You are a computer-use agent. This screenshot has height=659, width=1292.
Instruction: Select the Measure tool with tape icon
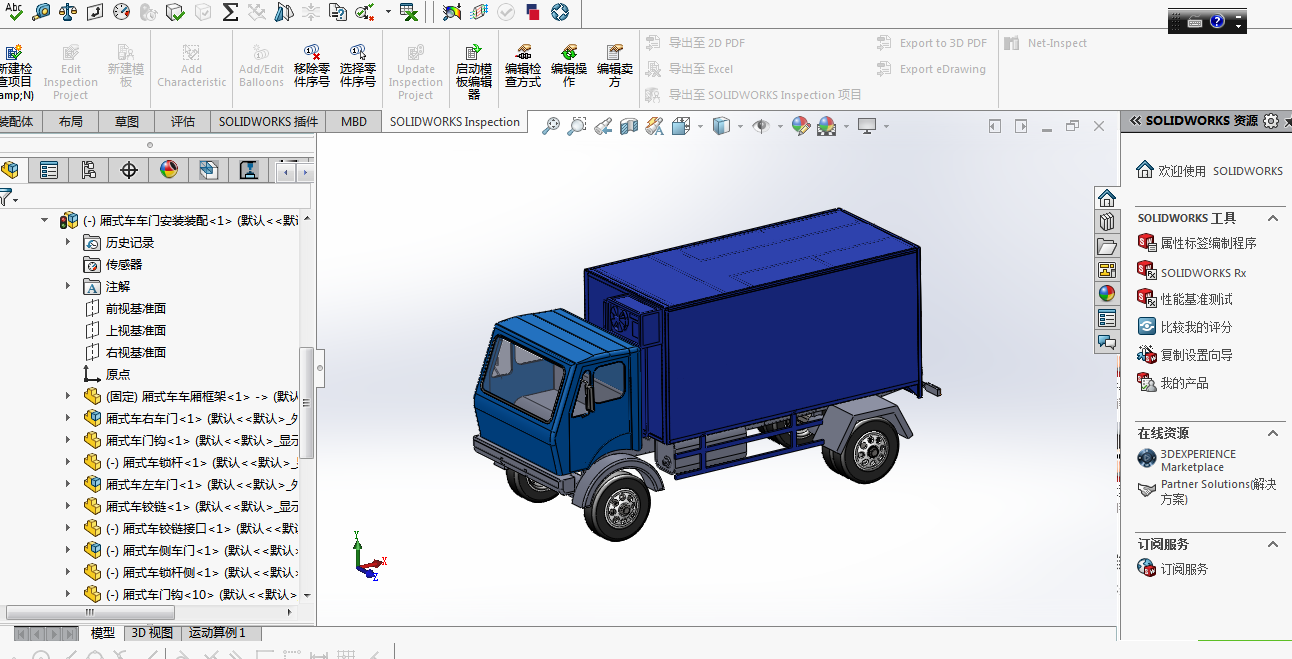[41, 12]
